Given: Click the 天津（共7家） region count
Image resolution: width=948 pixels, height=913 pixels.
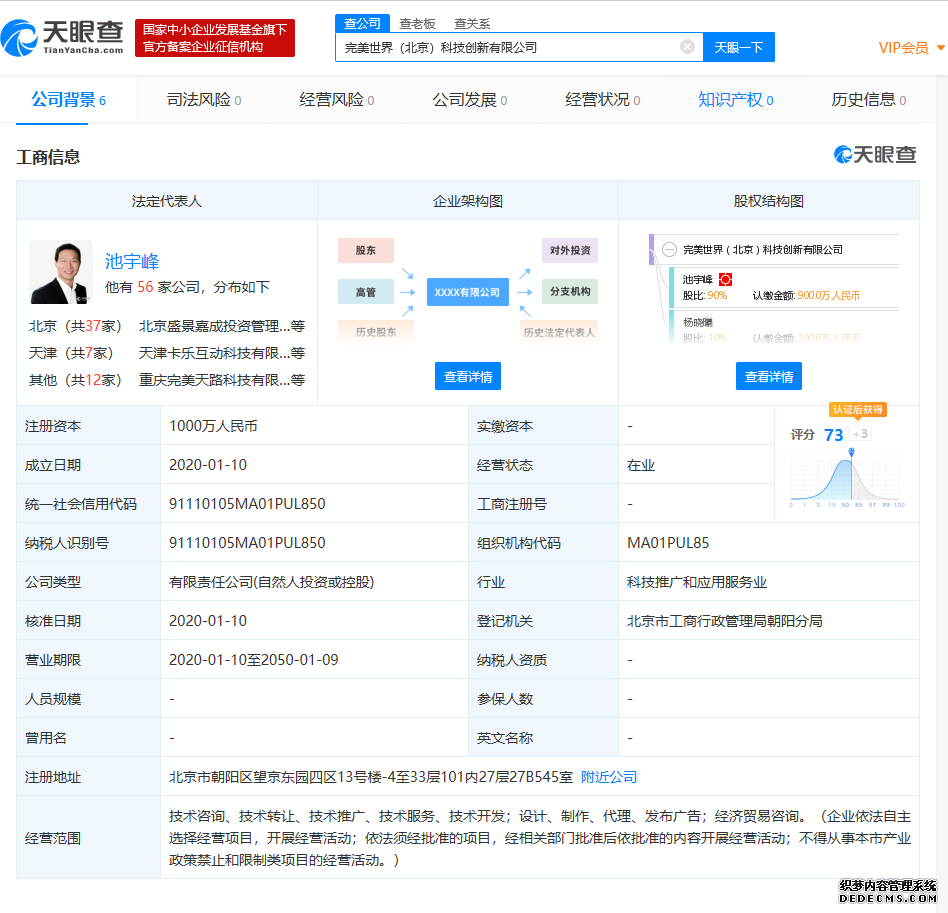Looking at the screenshot, I should coord(71,353).
